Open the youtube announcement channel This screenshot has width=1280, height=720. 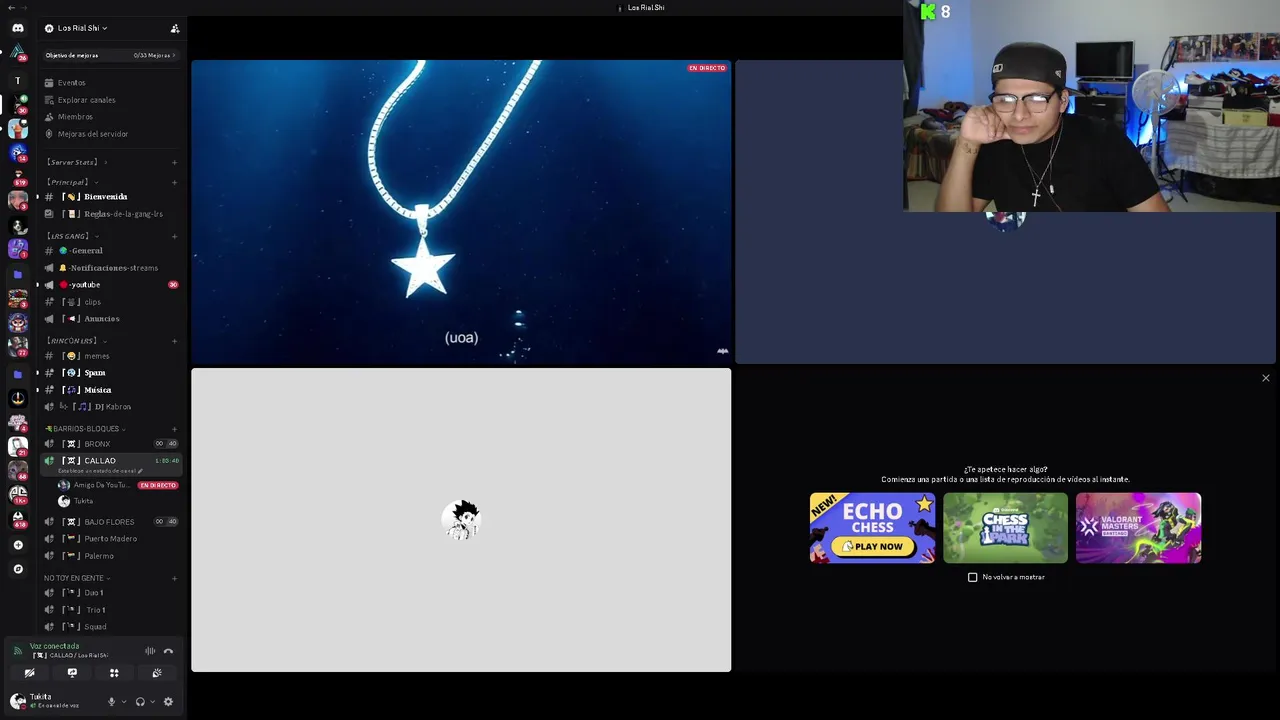coord(110,285)
